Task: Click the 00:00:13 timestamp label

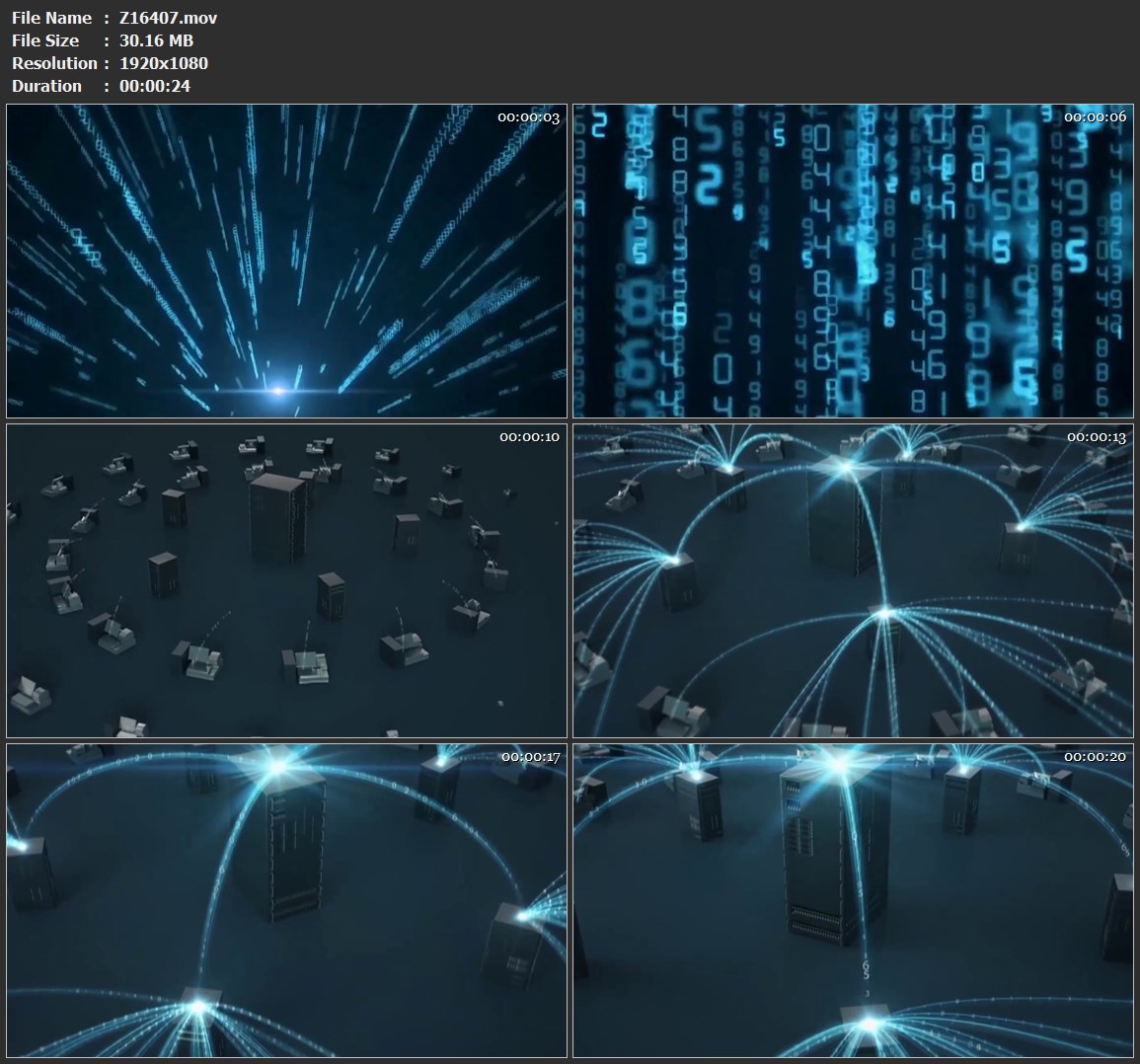Action: point(1097,437)
